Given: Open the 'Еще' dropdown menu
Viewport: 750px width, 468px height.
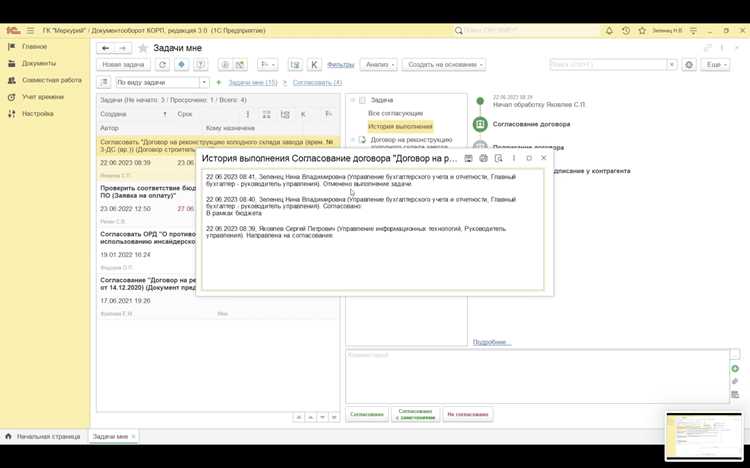Looking at the screenshot, I should pyautogui.click(x=715, y=65).
